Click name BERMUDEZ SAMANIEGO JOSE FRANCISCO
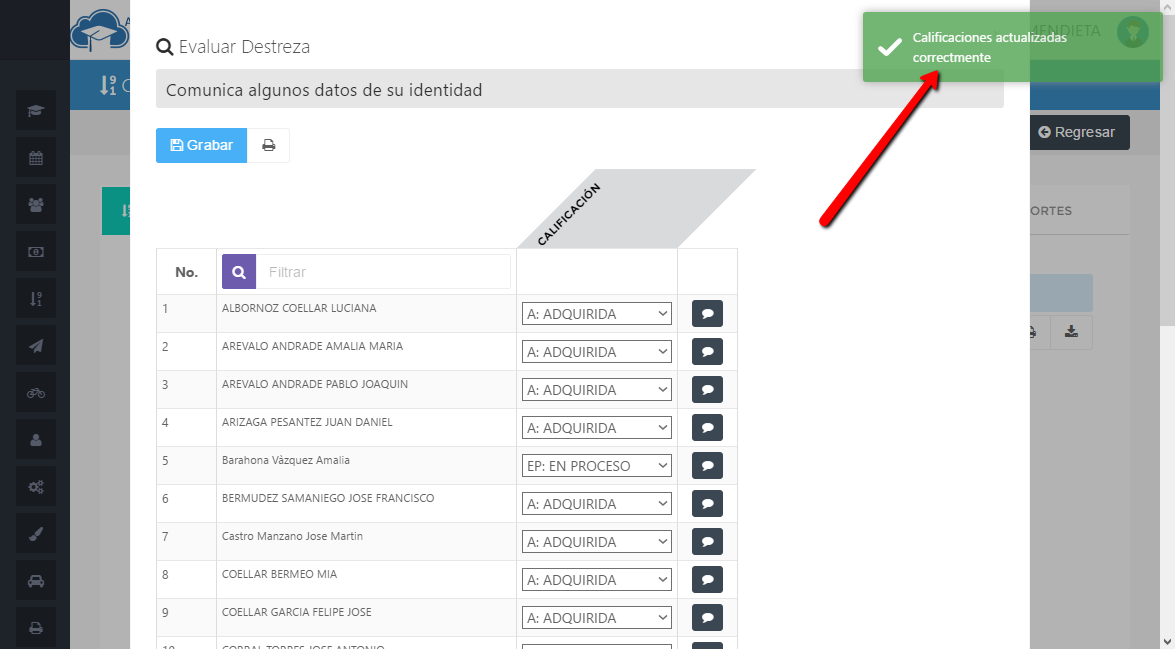The width and height of the screenshot is (1175, 649). (328, 498)
